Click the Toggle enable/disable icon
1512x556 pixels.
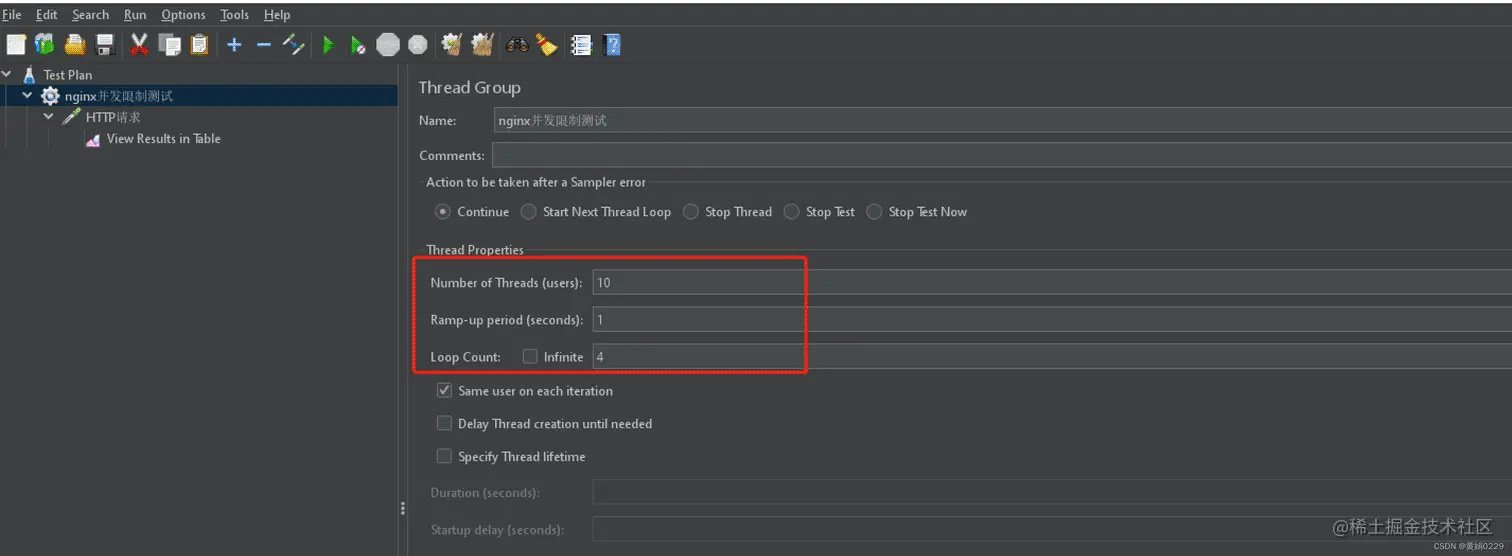293,45
